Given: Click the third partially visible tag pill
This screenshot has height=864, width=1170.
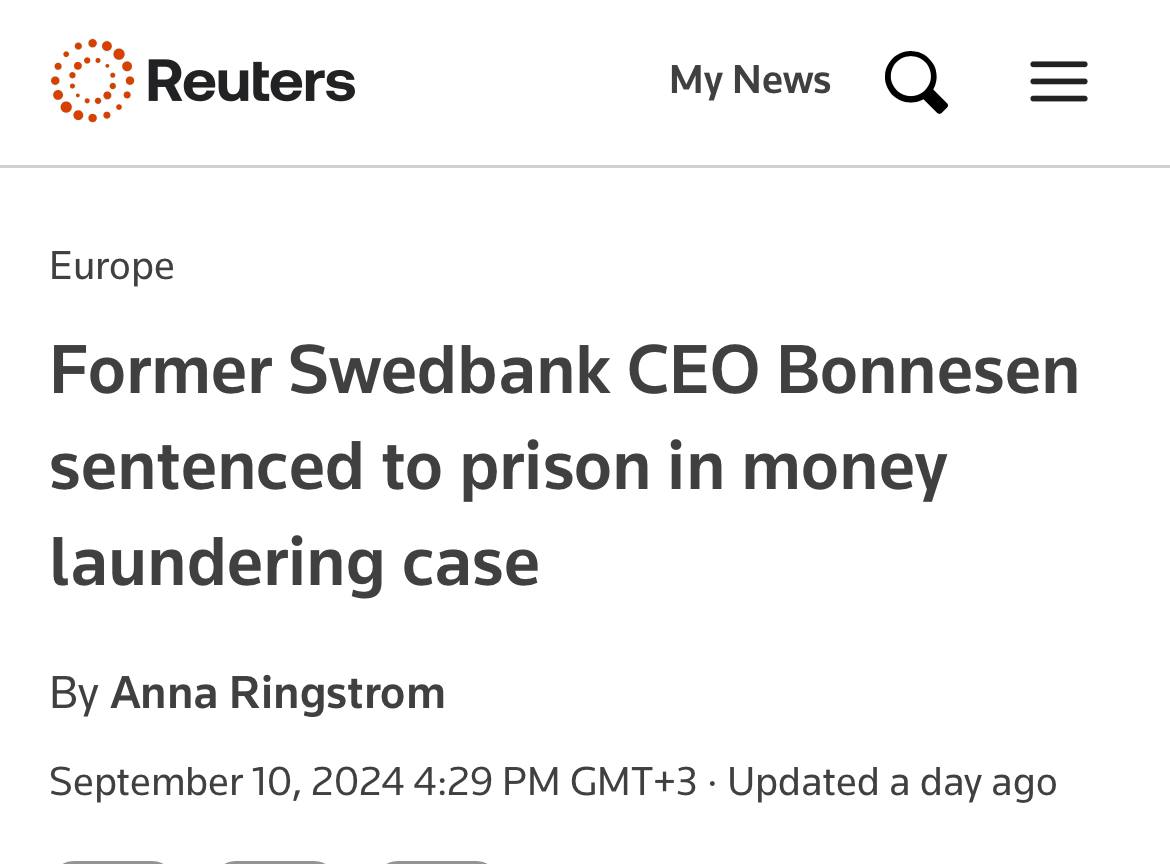Looking at the screenshot, I should (435, 861).
